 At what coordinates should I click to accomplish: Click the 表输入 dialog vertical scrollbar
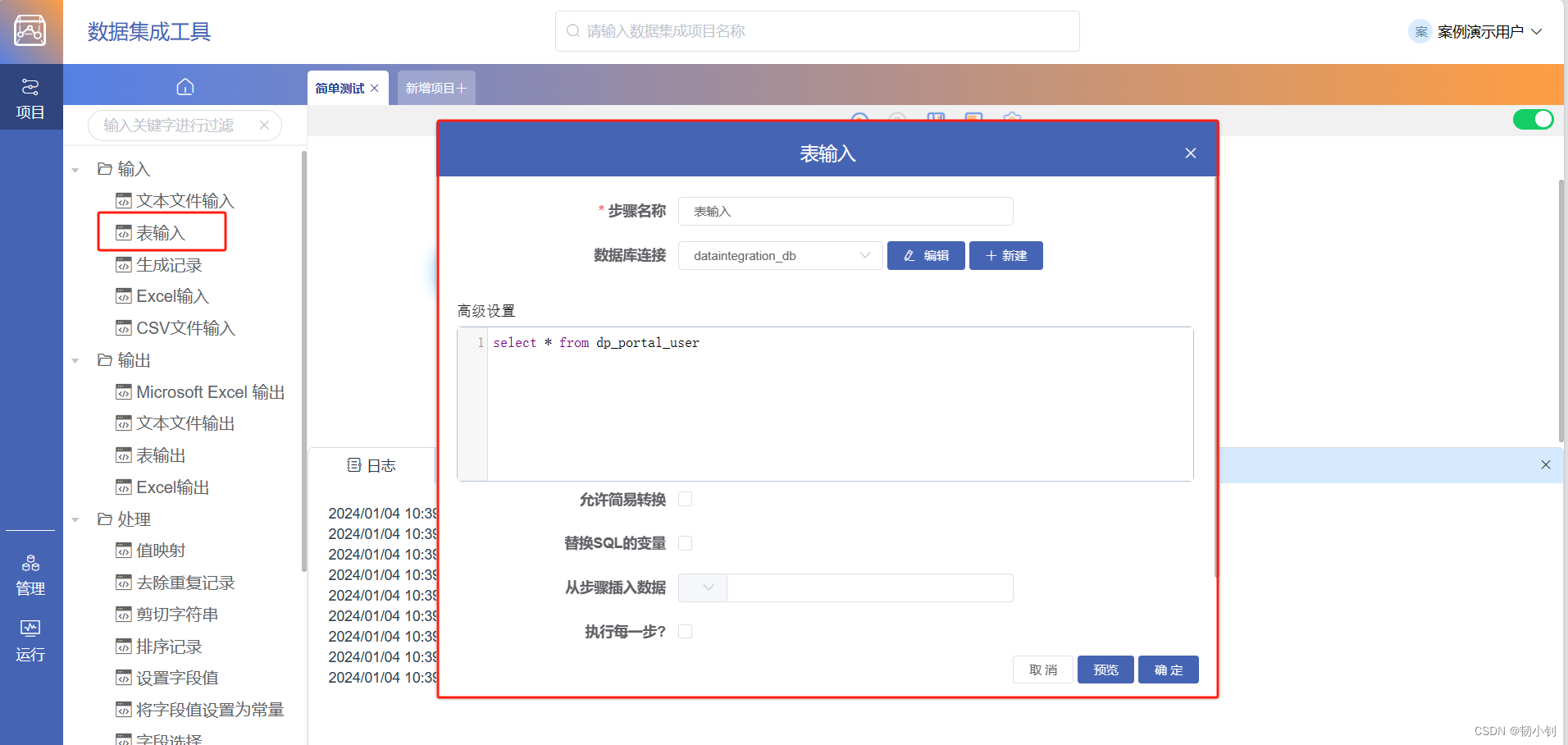point(1216,376)
